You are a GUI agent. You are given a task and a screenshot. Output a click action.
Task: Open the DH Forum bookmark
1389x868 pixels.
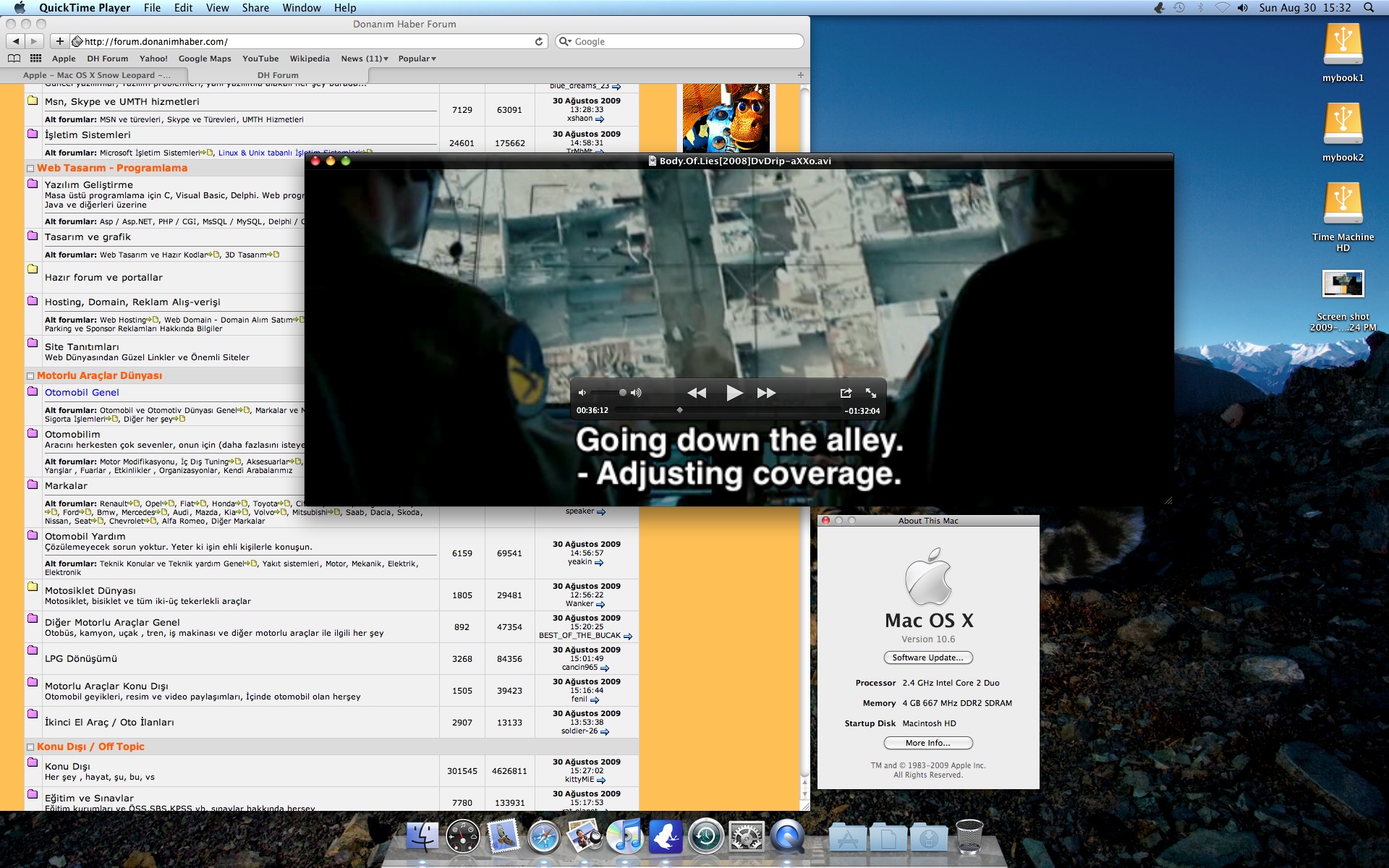108,59
